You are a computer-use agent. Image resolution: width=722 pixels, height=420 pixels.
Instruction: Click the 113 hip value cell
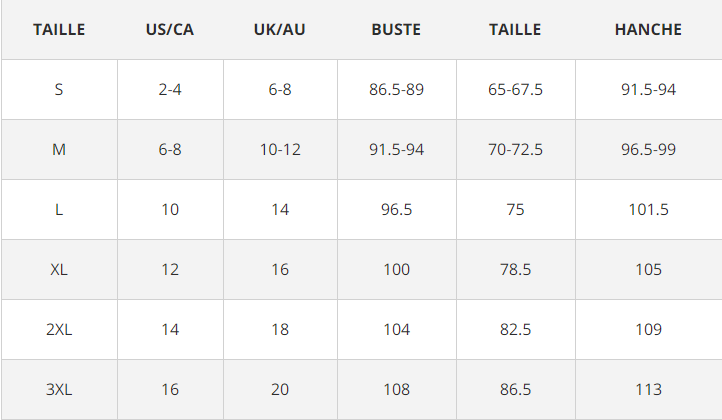648,390
